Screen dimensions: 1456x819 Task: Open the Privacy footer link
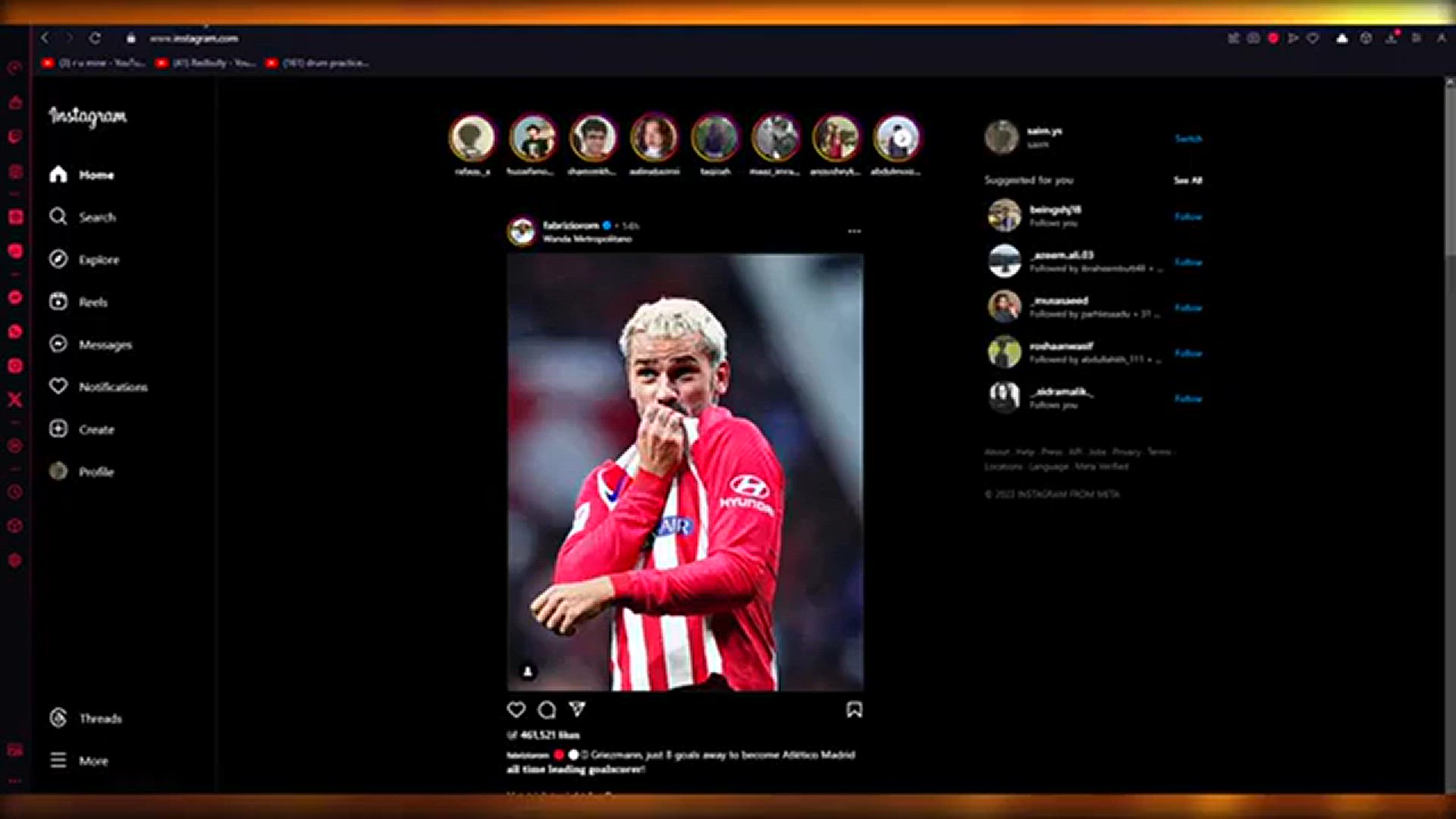point(1126,452)
